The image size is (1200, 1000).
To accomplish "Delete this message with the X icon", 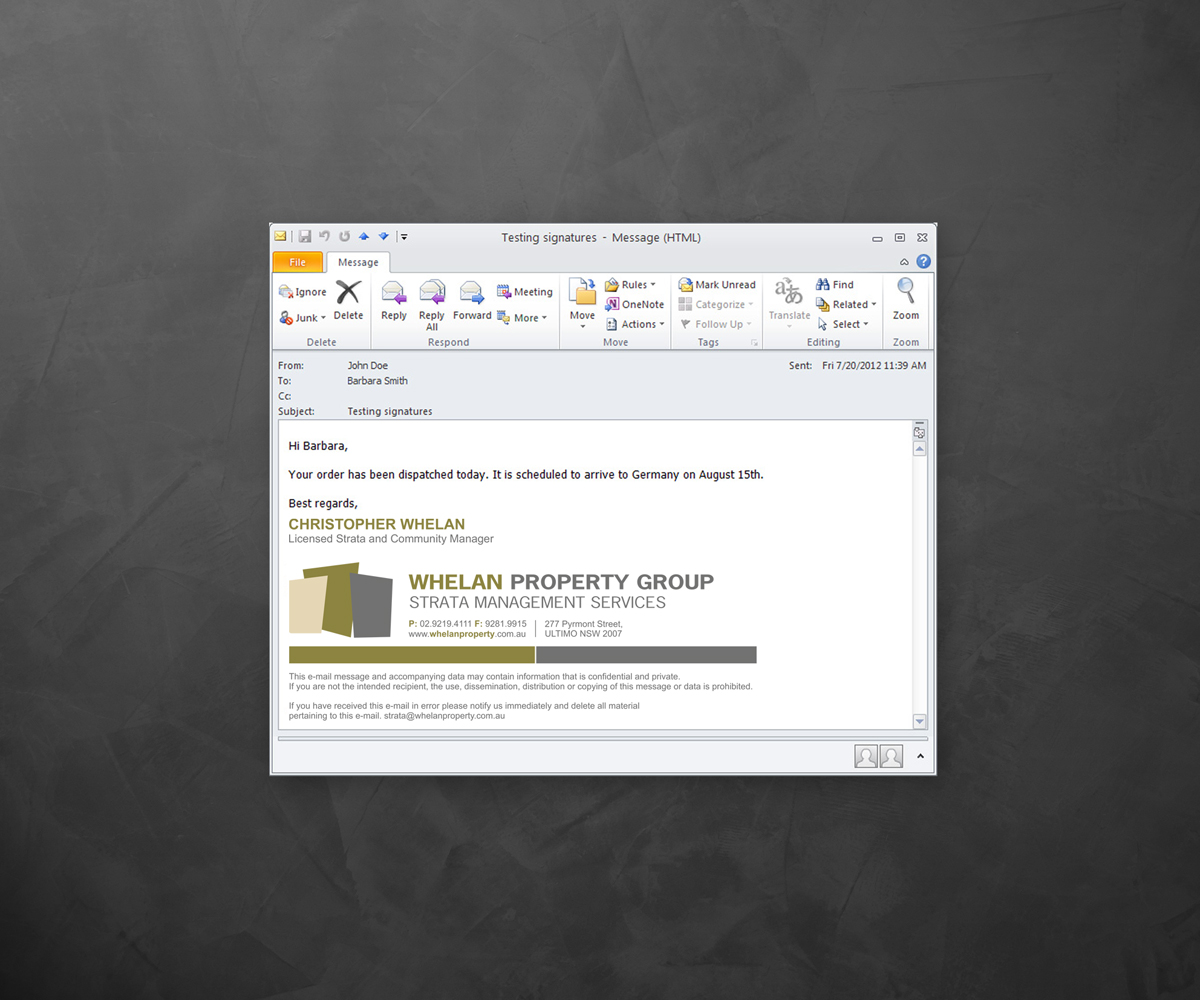I will coord(348,300).
